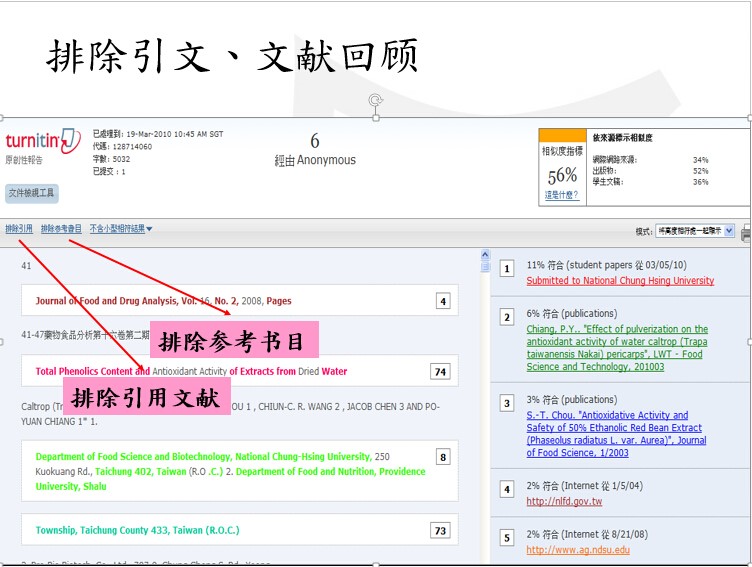
Task: Click the 56% similarity index value
Action: pos(562,176)
